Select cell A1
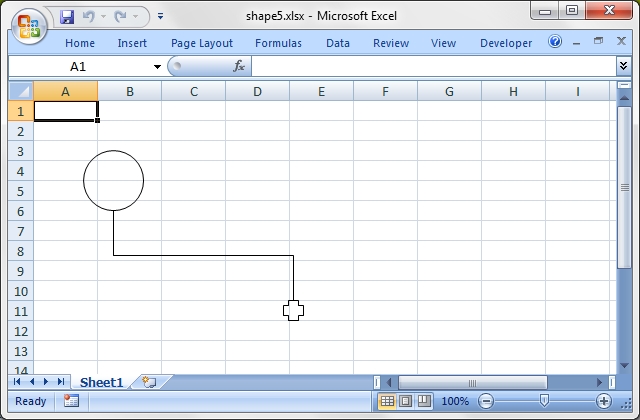Screen dimensions: 640x420 tap(65, 111)
